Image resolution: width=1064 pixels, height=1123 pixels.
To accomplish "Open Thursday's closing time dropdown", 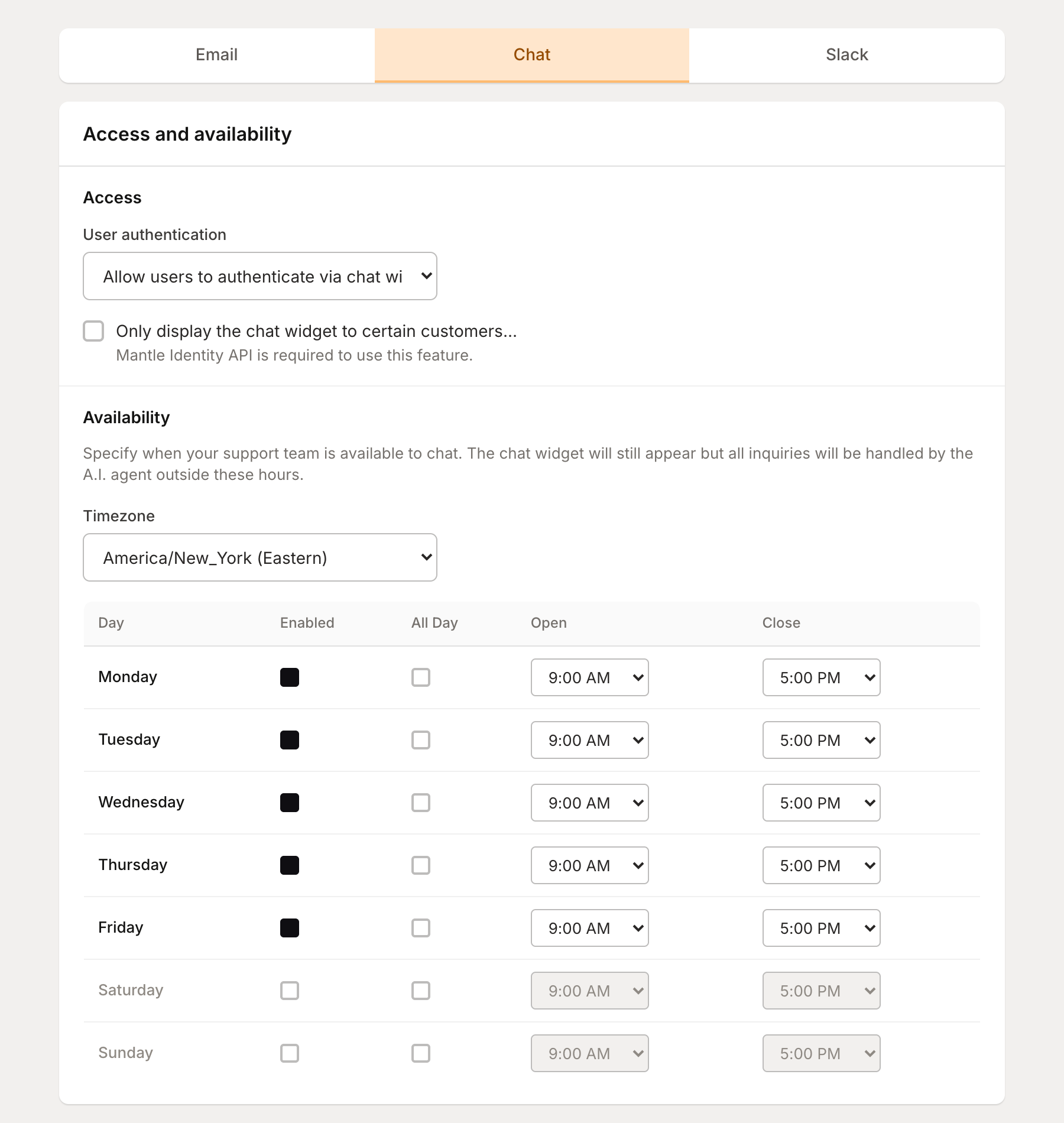I will pos(821,865).
